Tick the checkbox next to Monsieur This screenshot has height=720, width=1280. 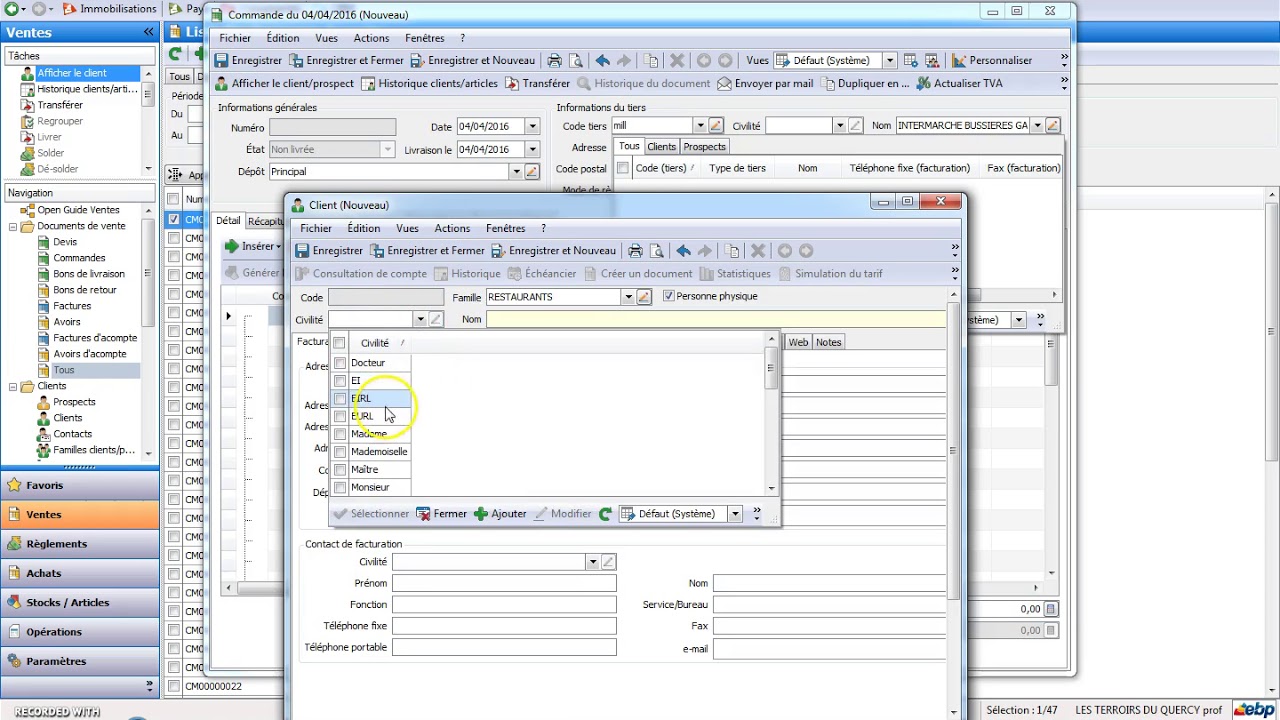click(340, 488)
